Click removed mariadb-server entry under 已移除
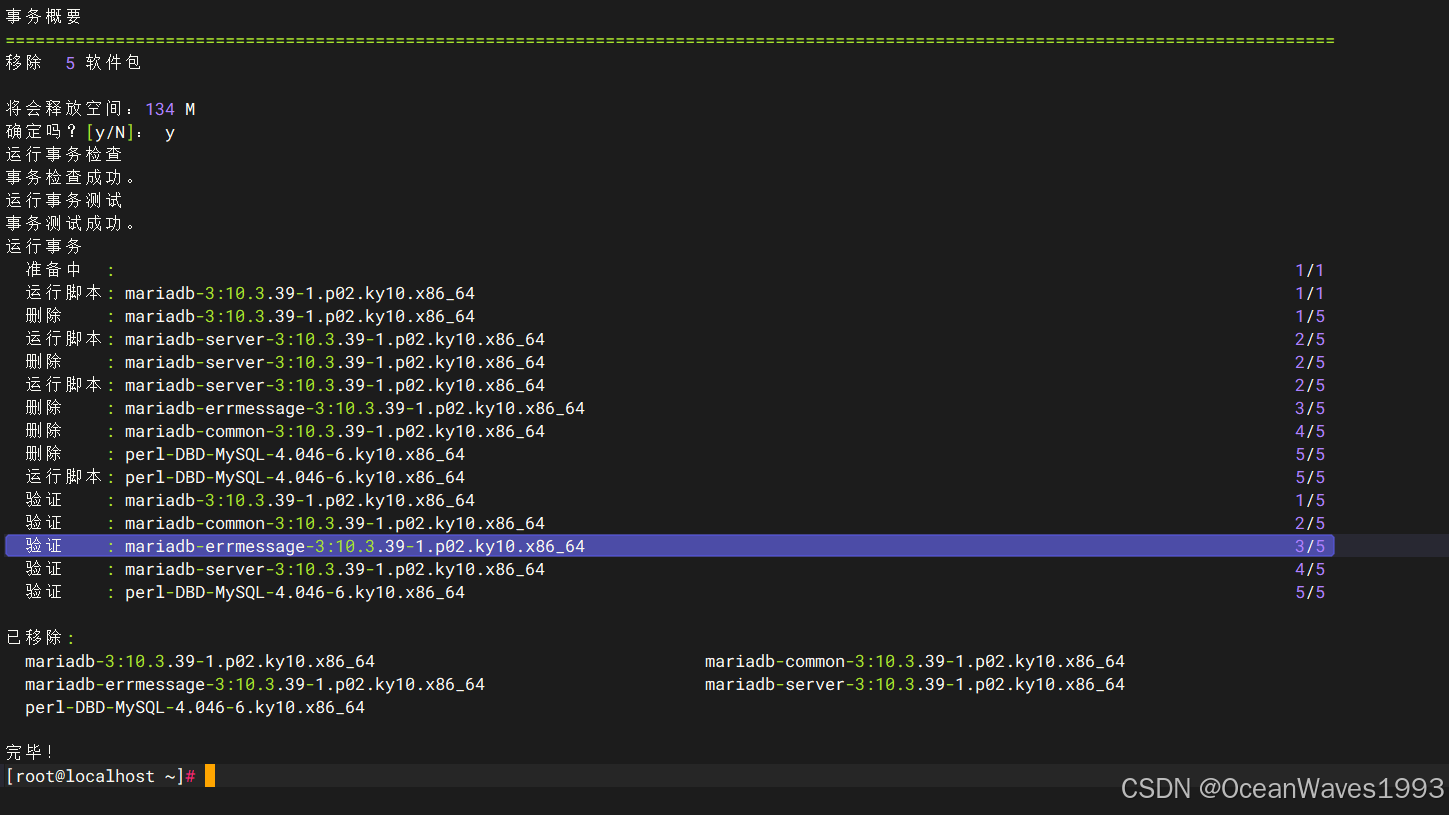 pyautogui.click(x=915, y=684)
